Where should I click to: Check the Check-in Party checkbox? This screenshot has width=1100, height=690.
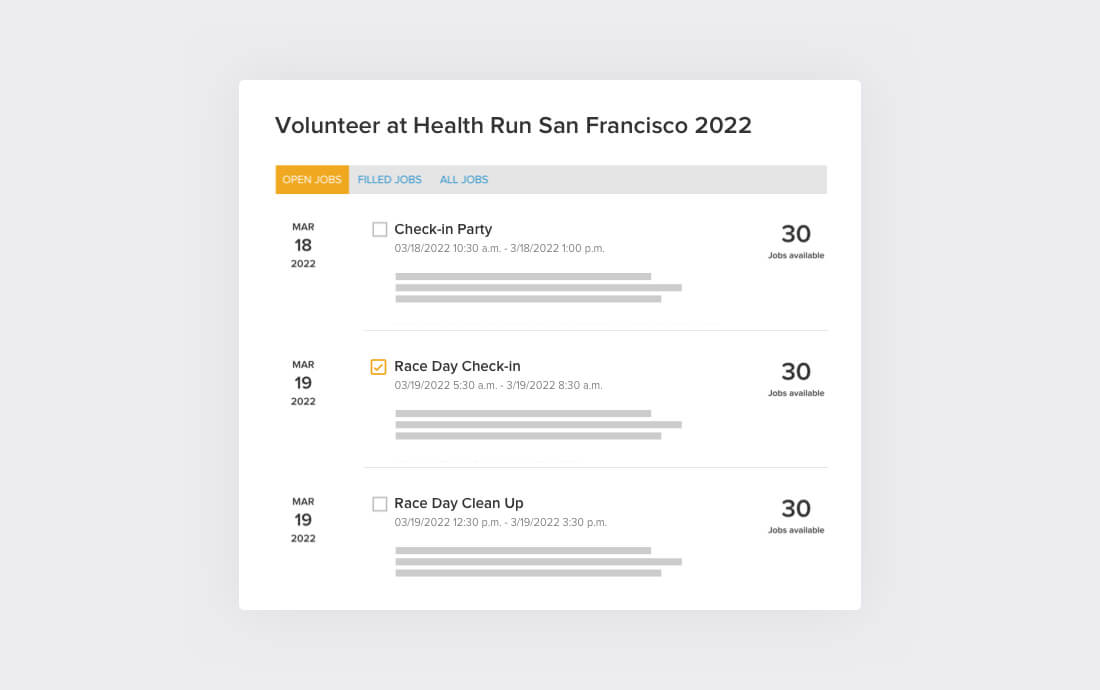tap(379, 230)
